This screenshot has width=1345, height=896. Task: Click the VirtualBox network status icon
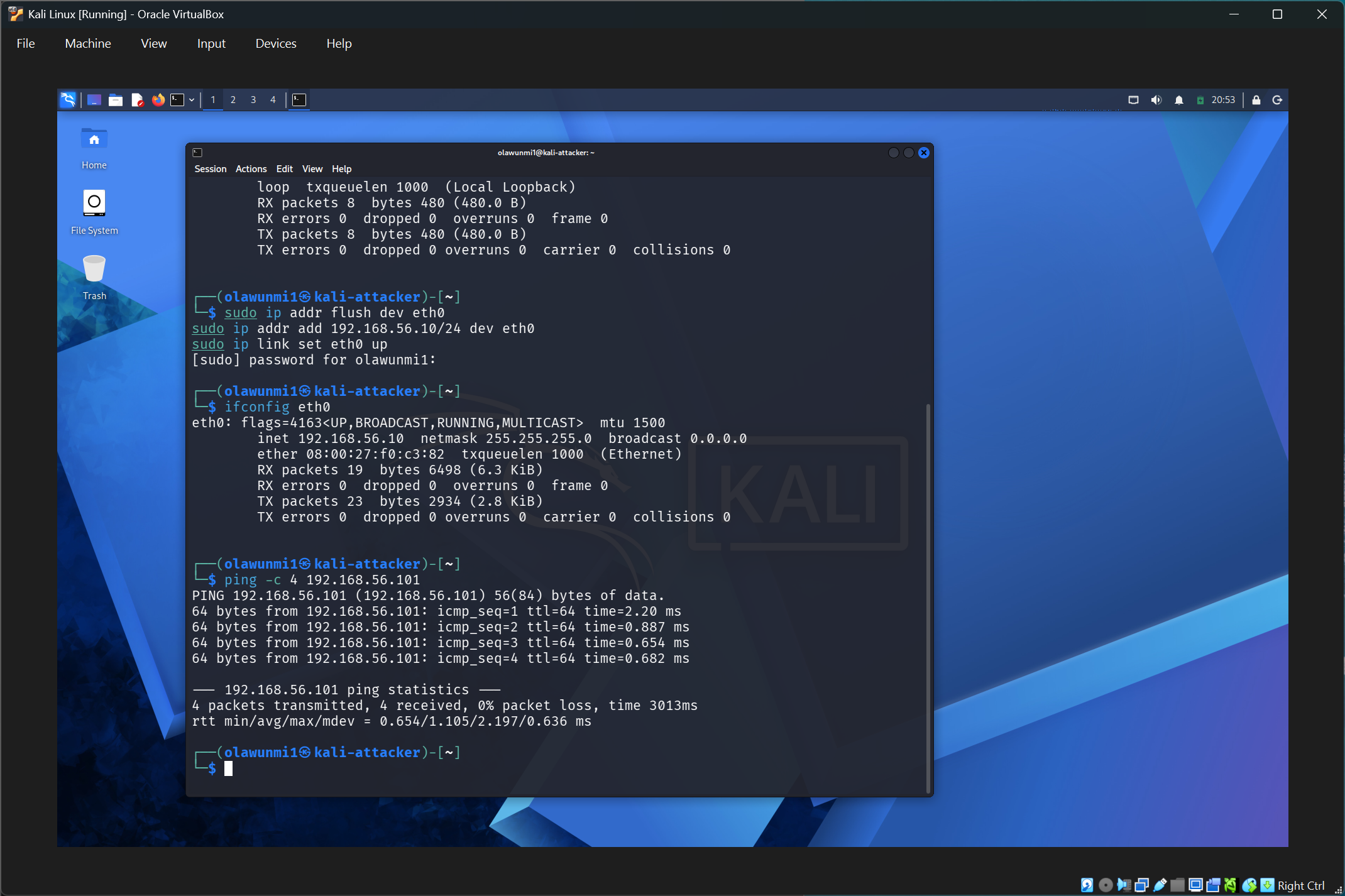coord(1142,885)
